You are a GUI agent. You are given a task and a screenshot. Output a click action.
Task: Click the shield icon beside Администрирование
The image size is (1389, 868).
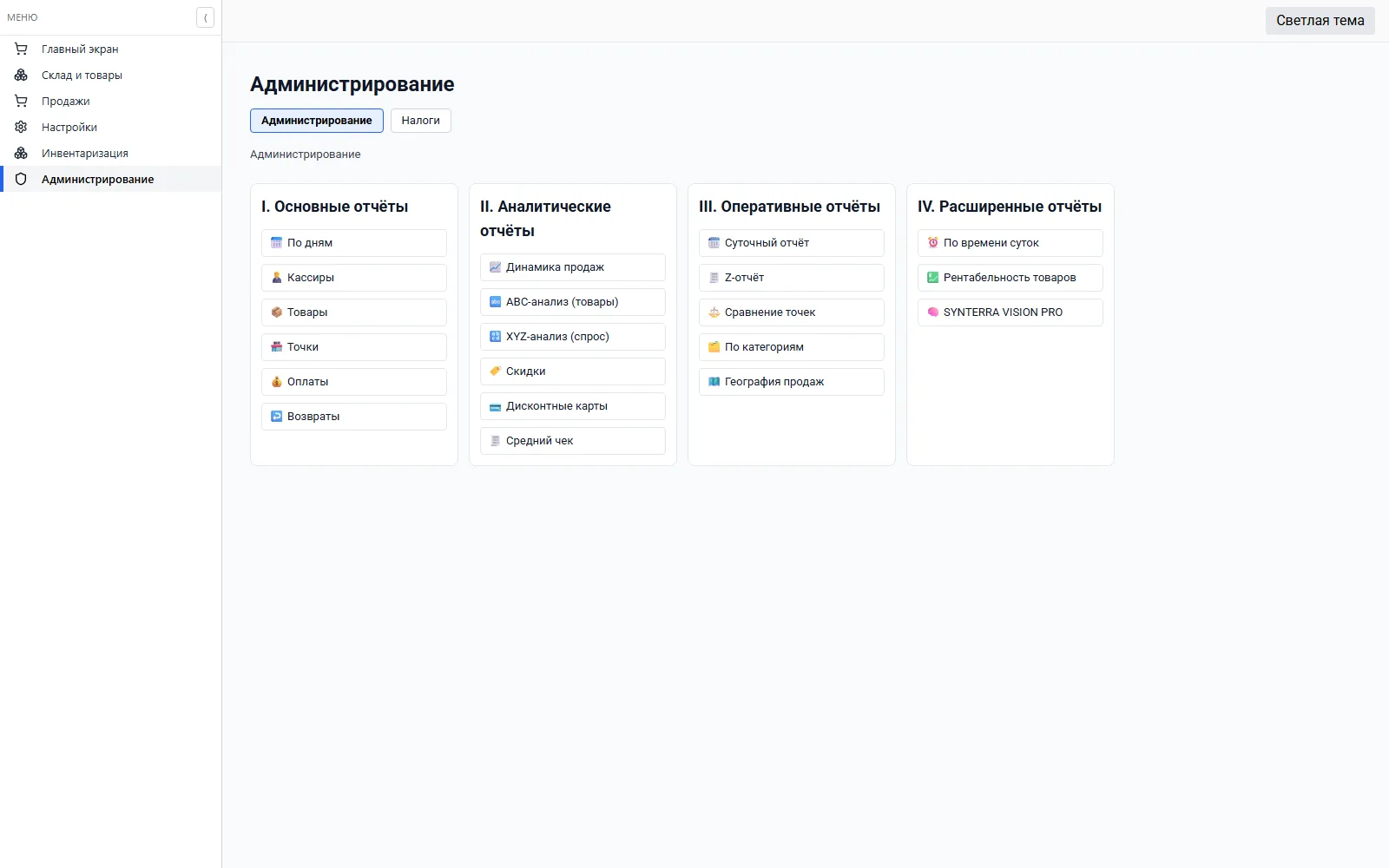coord(21,180)
